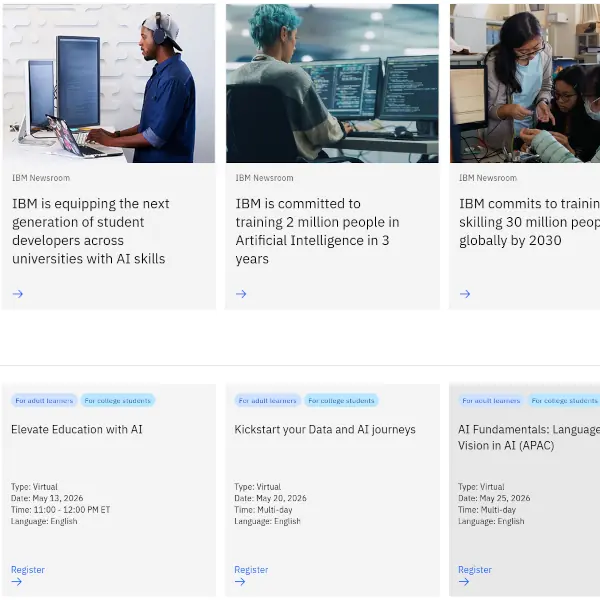Select 'Kickstart your Data and AI journeys' title
This screenshot has height=600, width=600.
325,430
